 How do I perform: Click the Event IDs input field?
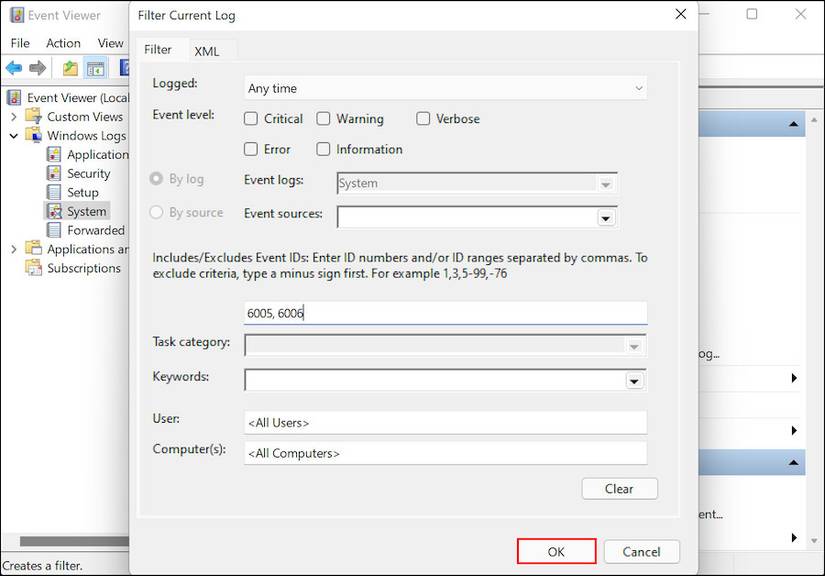445,313
